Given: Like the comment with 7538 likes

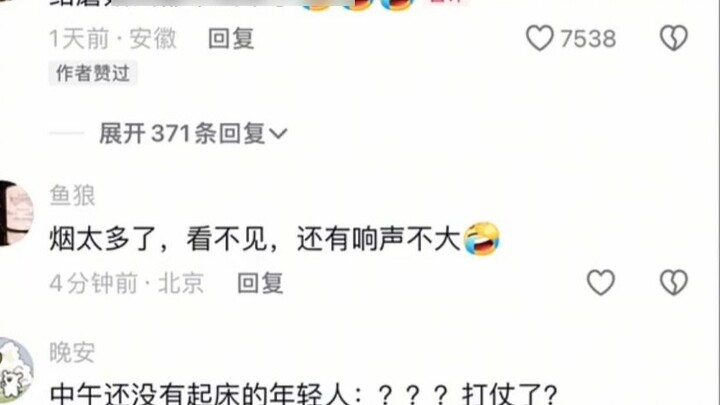Looking at the screenshot, I should [540, 38].
